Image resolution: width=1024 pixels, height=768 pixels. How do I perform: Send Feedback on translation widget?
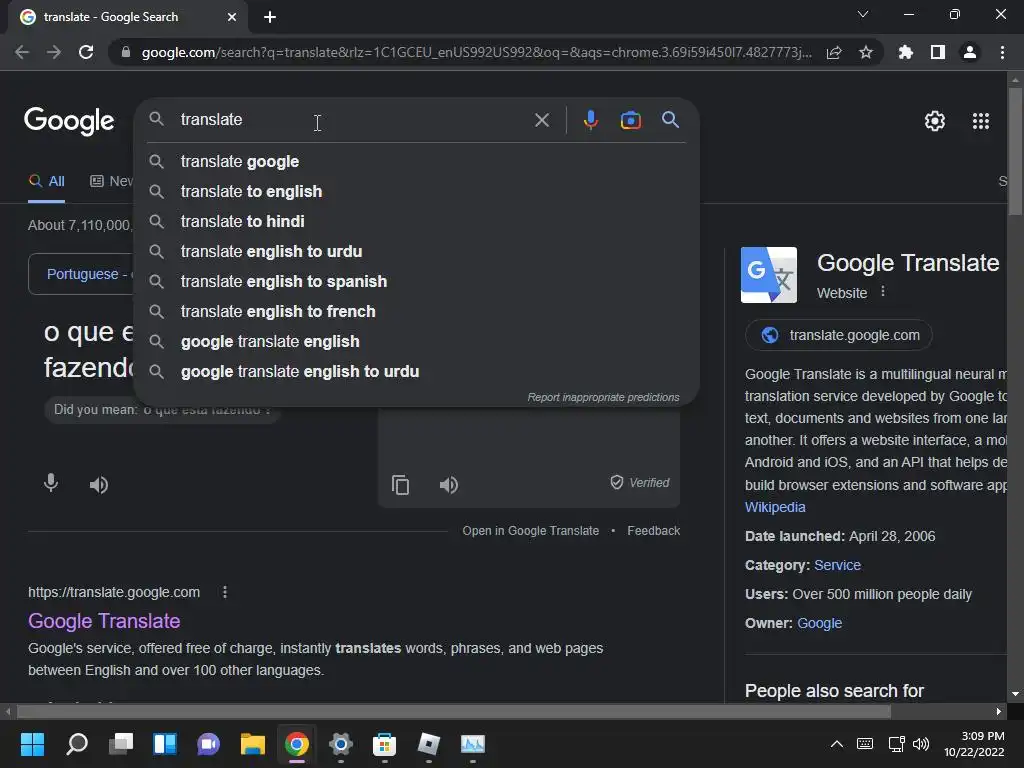pyautogui.click(x=653, y=531)
